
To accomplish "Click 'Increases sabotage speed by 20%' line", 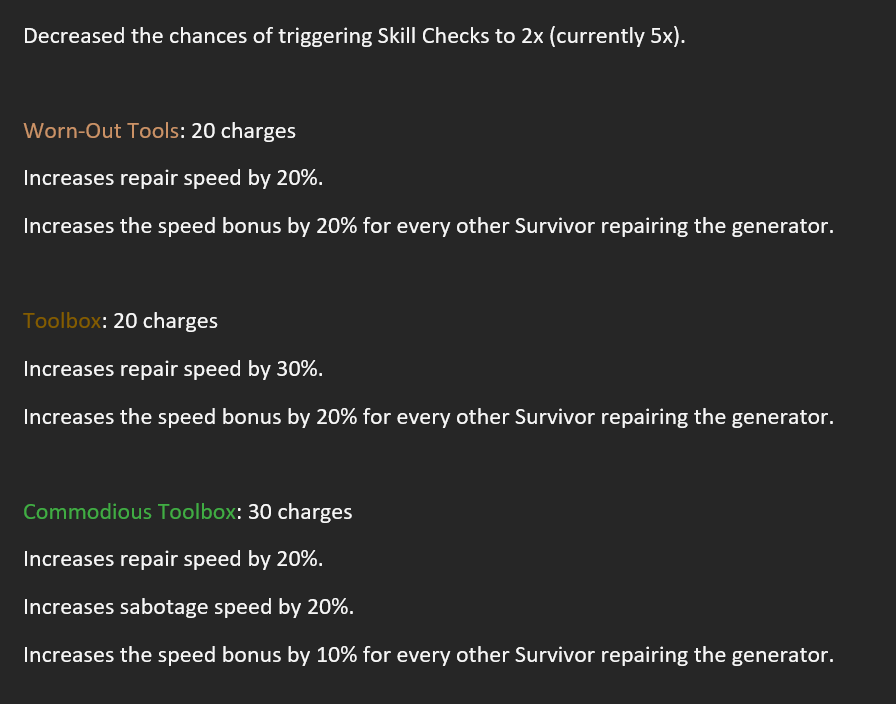I will [189, 607].
